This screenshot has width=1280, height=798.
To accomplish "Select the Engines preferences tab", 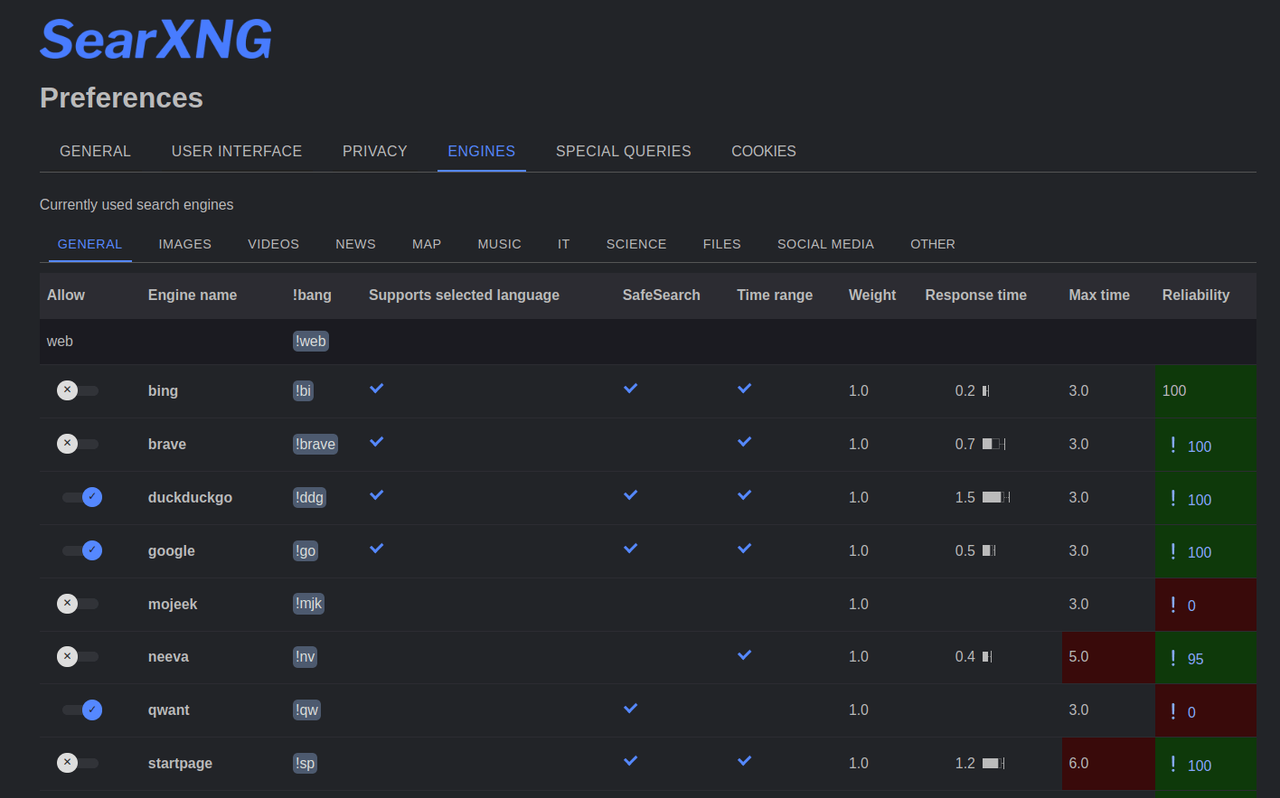I will coord(481,151).
